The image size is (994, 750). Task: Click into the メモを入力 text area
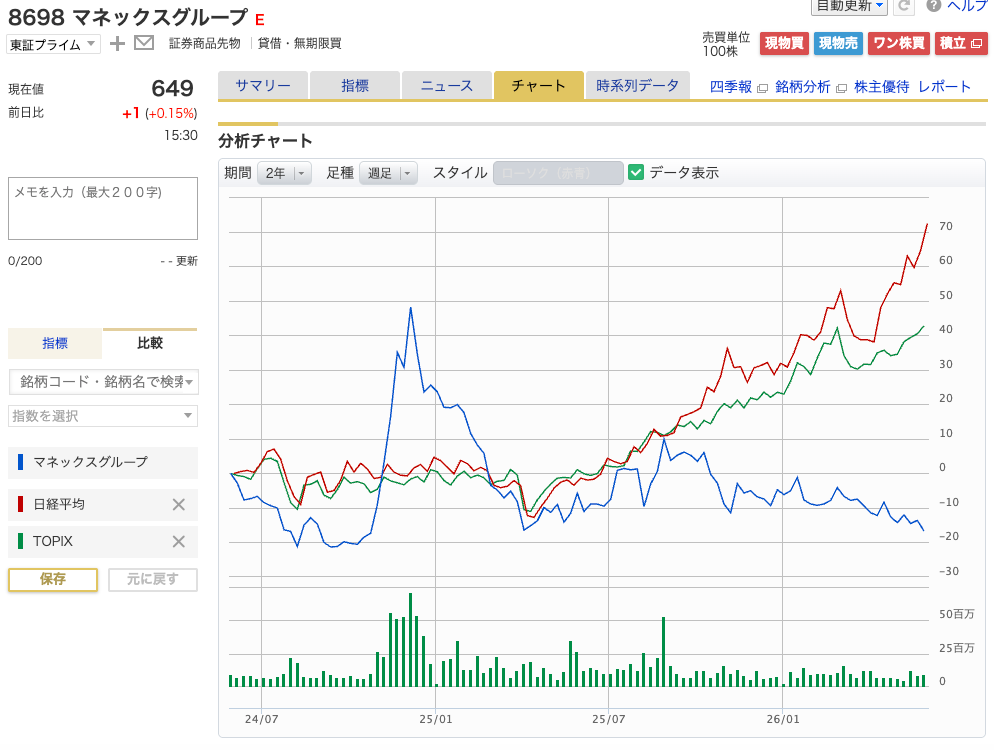point(103,209)
